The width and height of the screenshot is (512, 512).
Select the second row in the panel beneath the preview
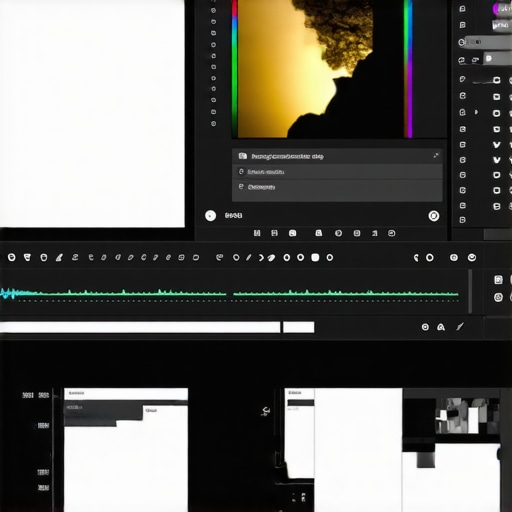tap(337, 172)
